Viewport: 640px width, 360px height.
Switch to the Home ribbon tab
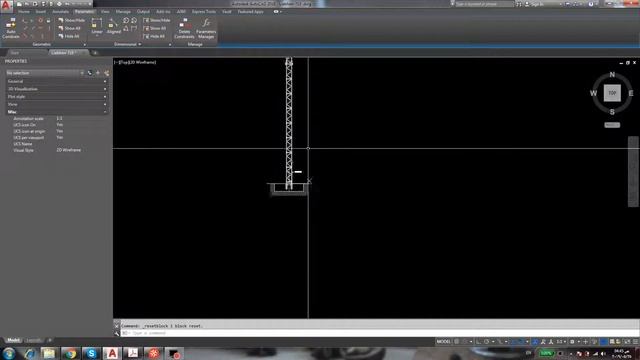(24, 12)
